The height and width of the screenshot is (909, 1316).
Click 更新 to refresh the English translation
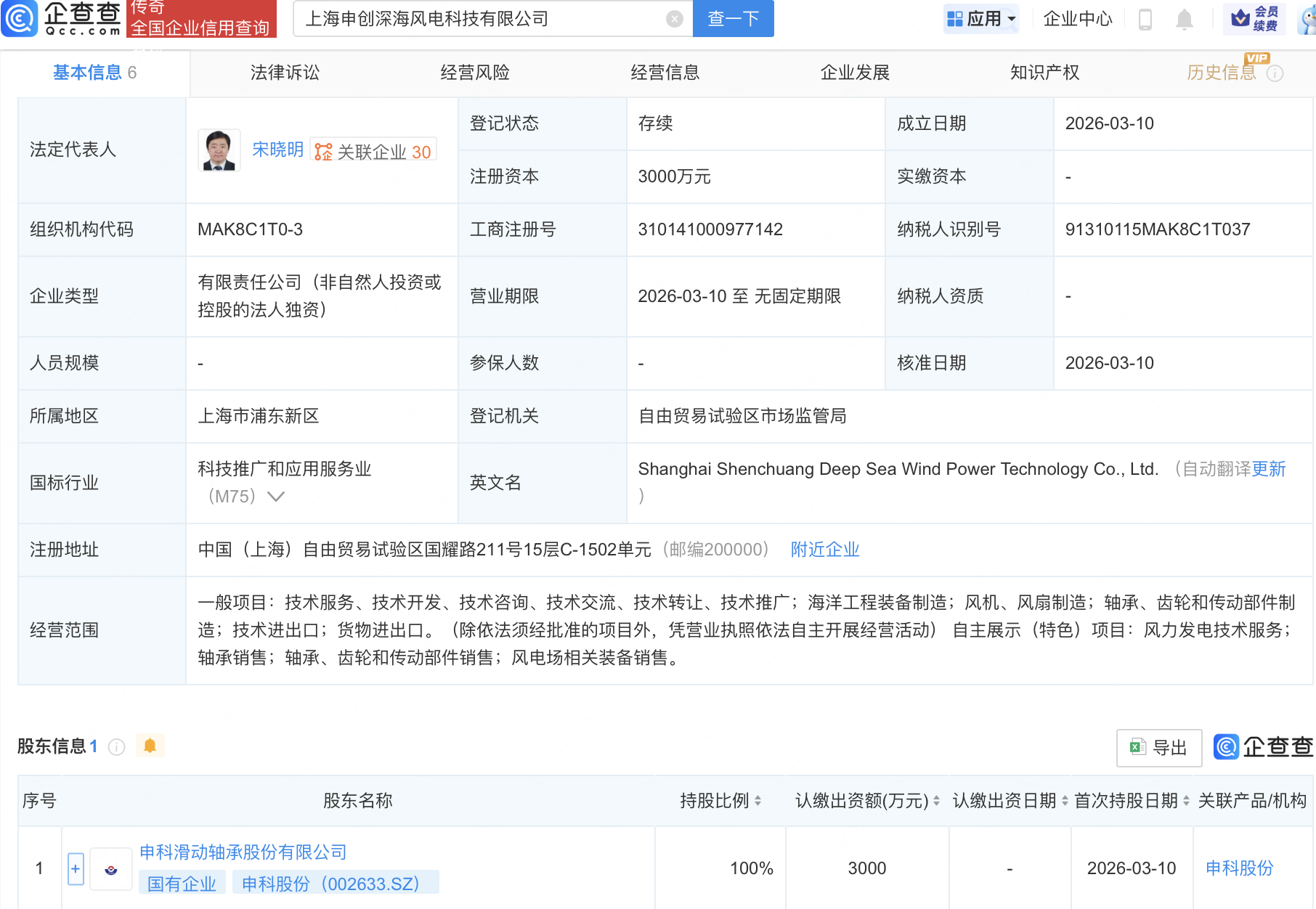point(1269,469)
